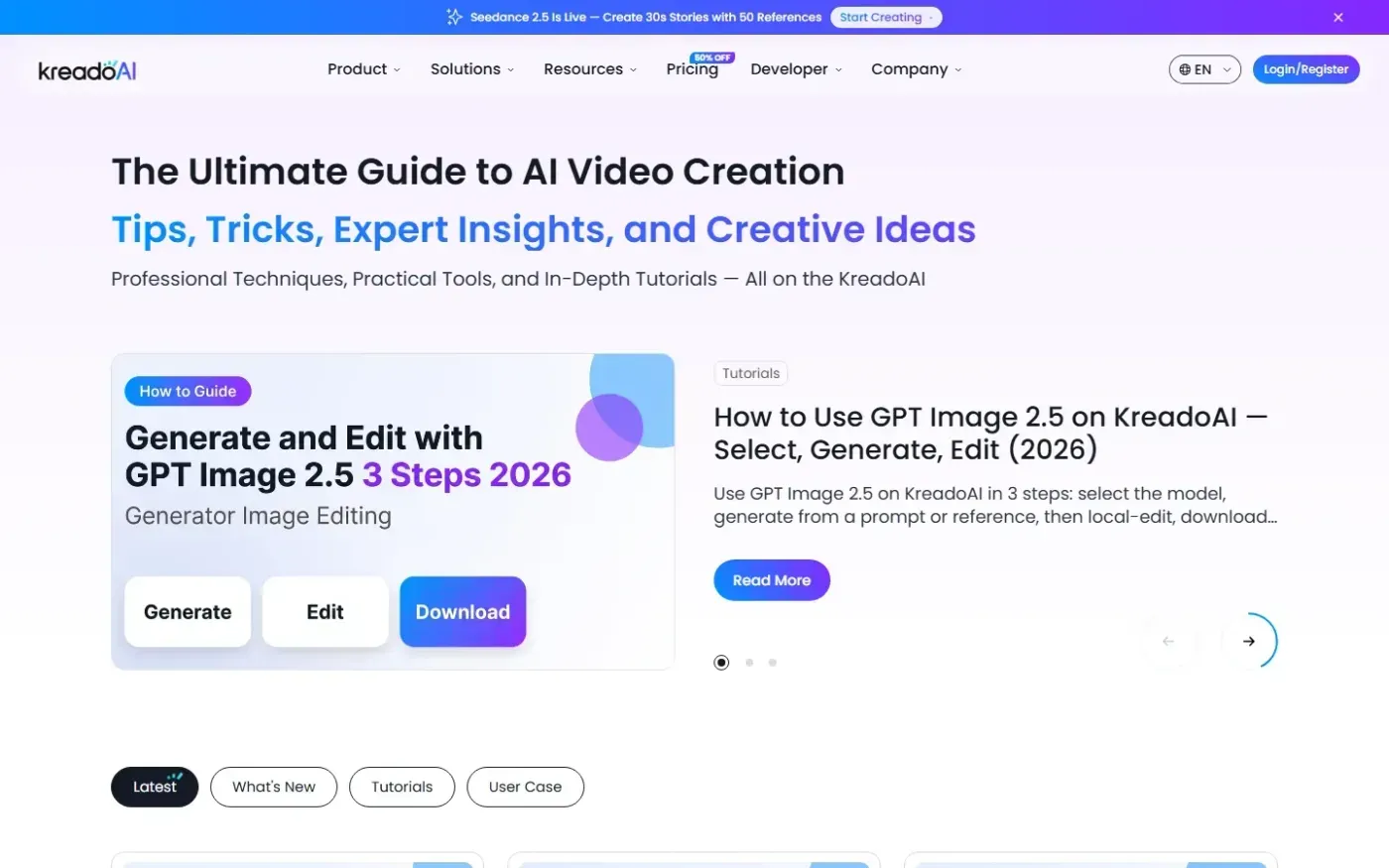The width and height of the screenshot is (1389, 868).
Task: Go to the next carousel slide arrow
Action: [x=1249, y=641]
